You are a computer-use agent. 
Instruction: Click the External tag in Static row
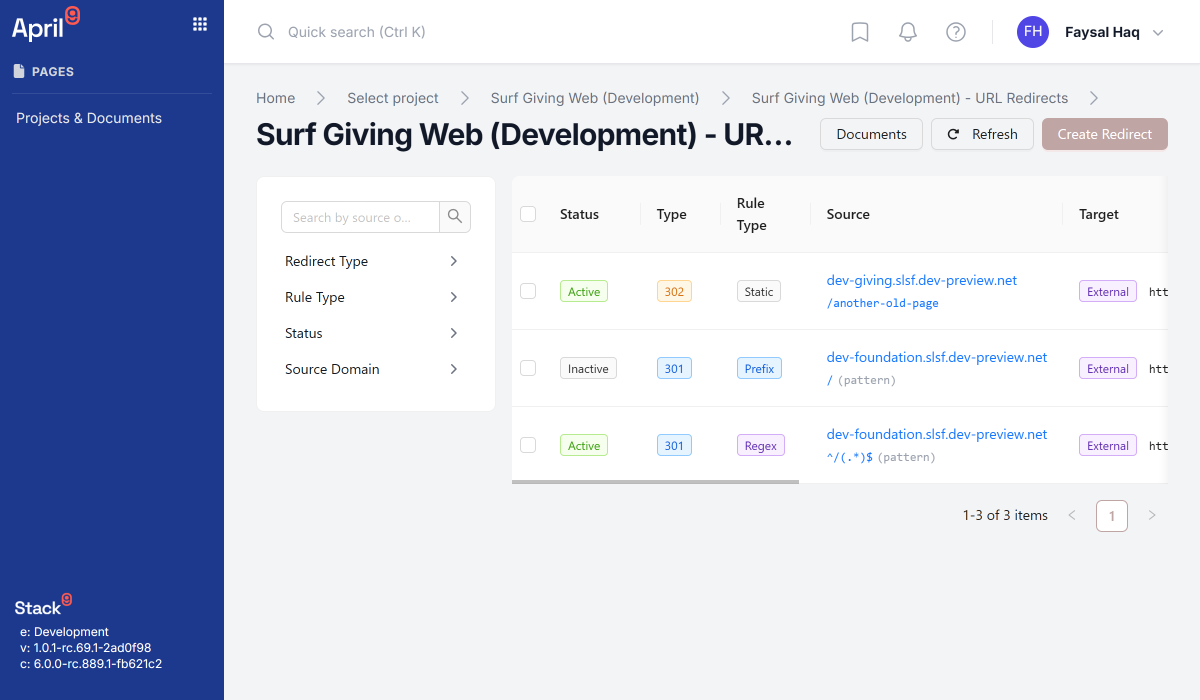[x=1108, y=292]
